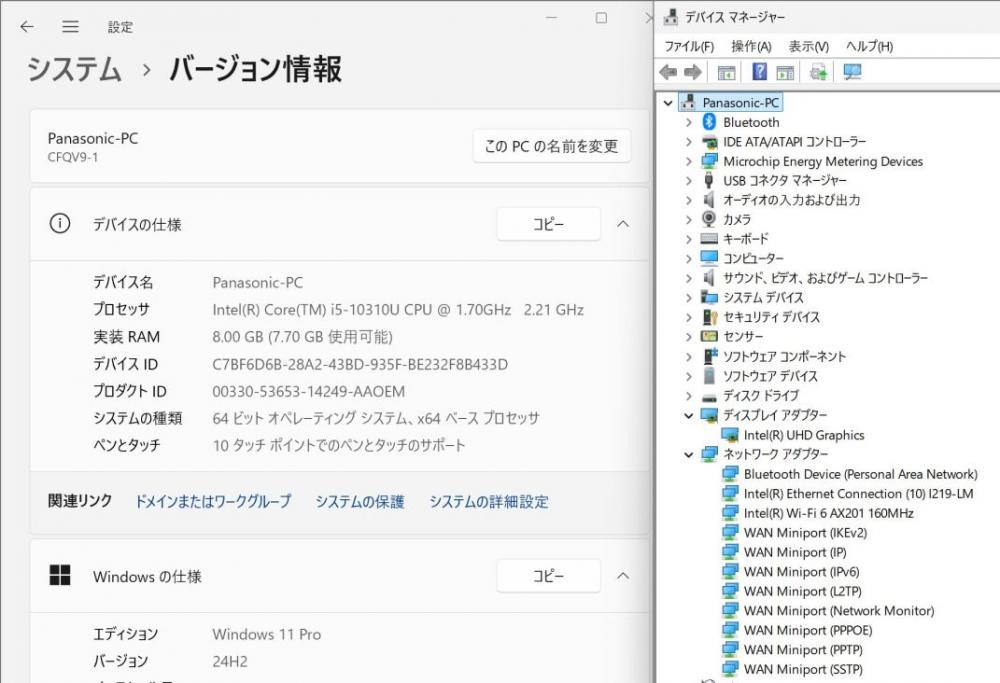Click the blue Help toolbar icon
The height and width of the screenshot is (683, 1000).
pyautogui.click(x=759, y=71)
